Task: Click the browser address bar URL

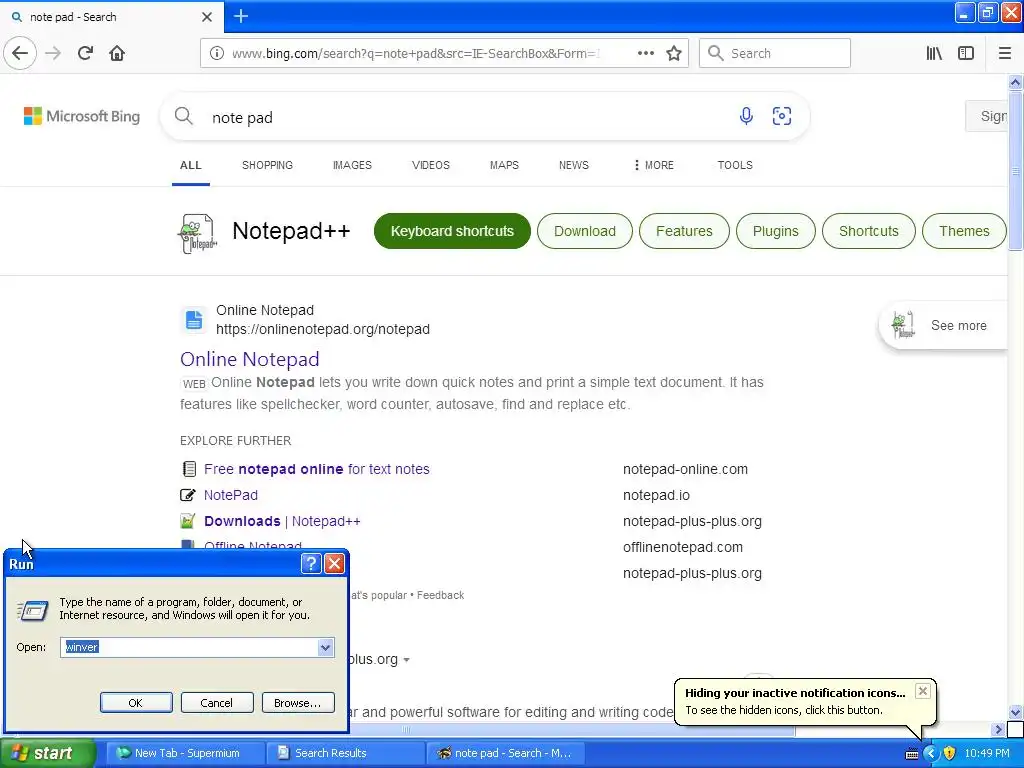Action: click(415, 54)
